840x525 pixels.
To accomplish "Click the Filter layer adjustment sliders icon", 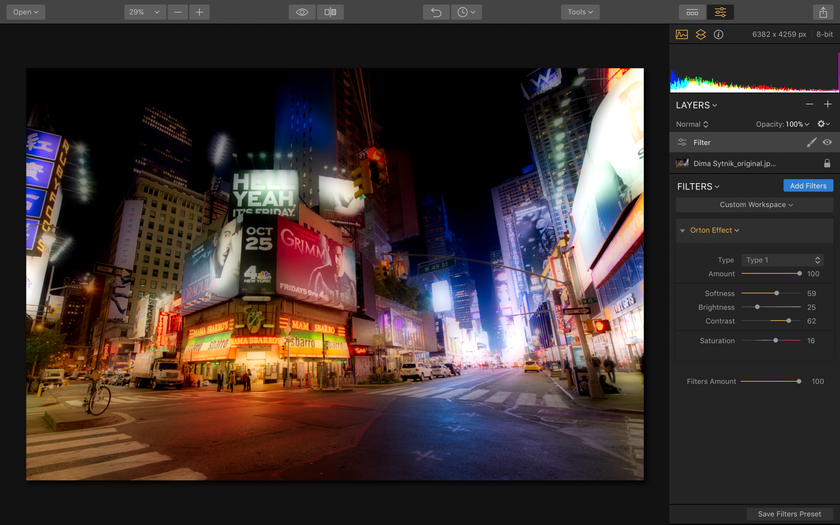I will (682, 142).
